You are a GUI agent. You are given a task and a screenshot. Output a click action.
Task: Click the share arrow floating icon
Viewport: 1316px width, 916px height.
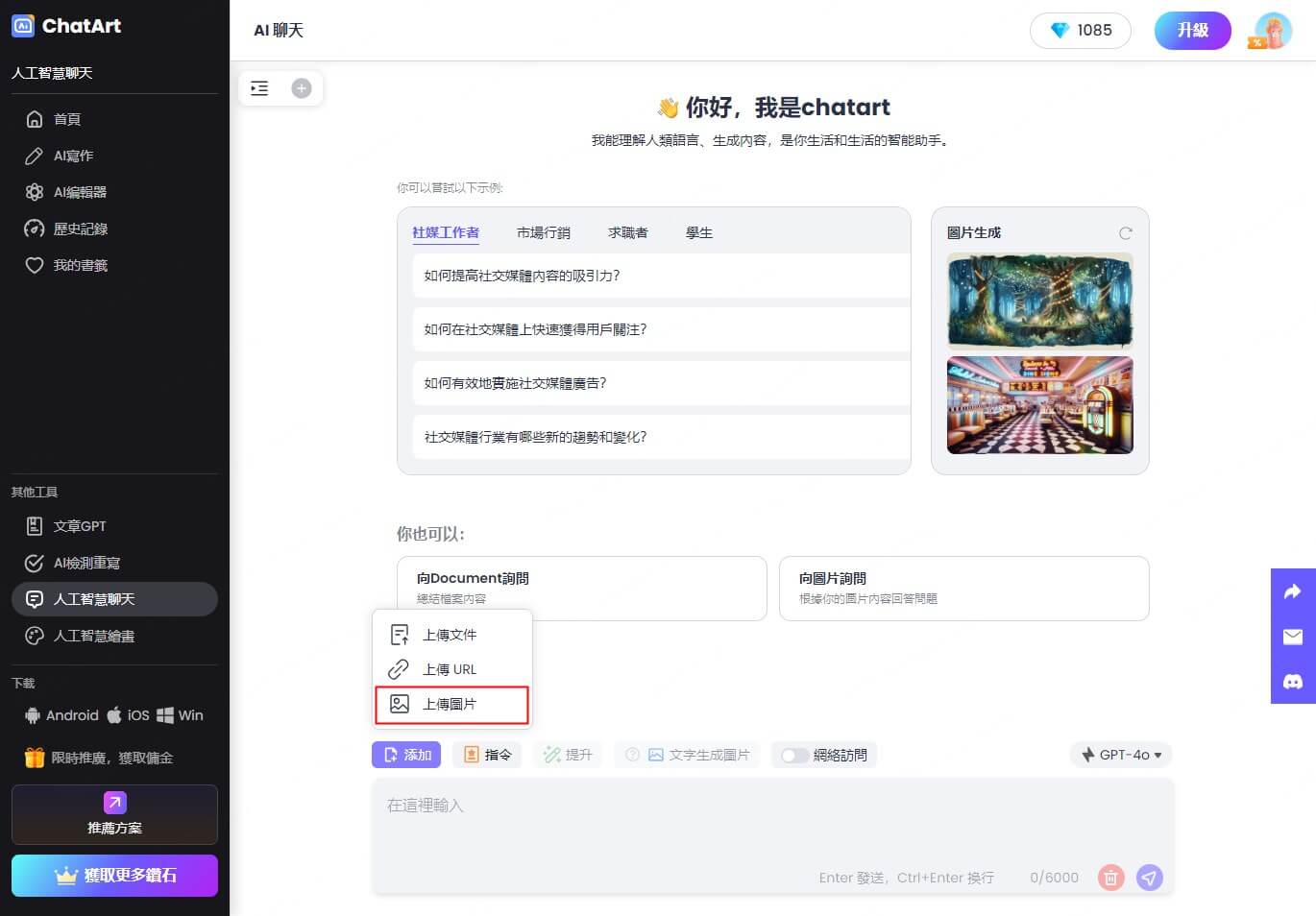click(x=1293, y=591)
